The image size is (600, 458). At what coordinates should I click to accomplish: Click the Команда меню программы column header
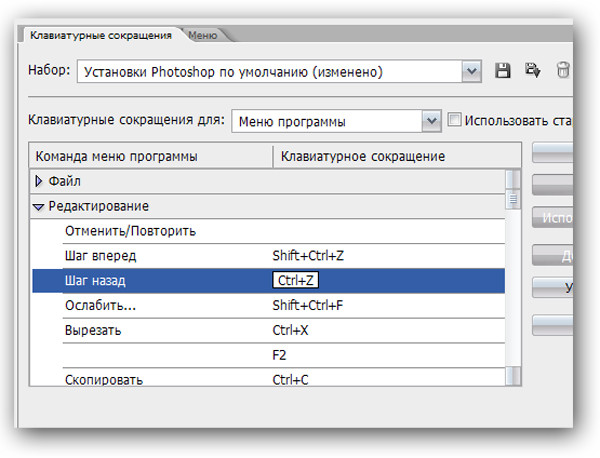point(151,156)
